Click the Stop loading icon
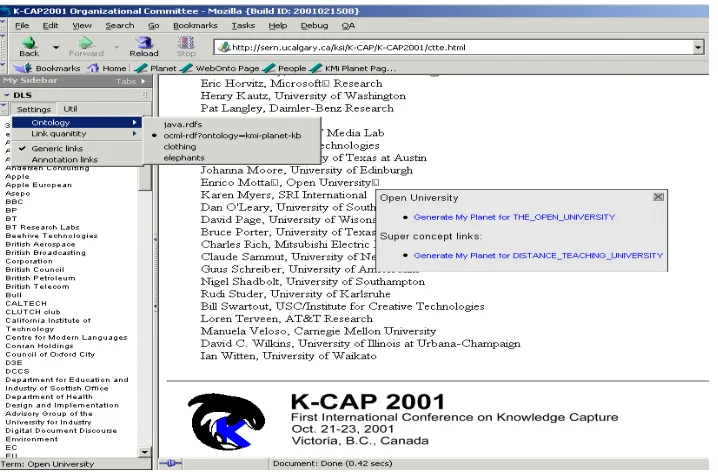Screen dimensions: 718x472 (186, 43)
